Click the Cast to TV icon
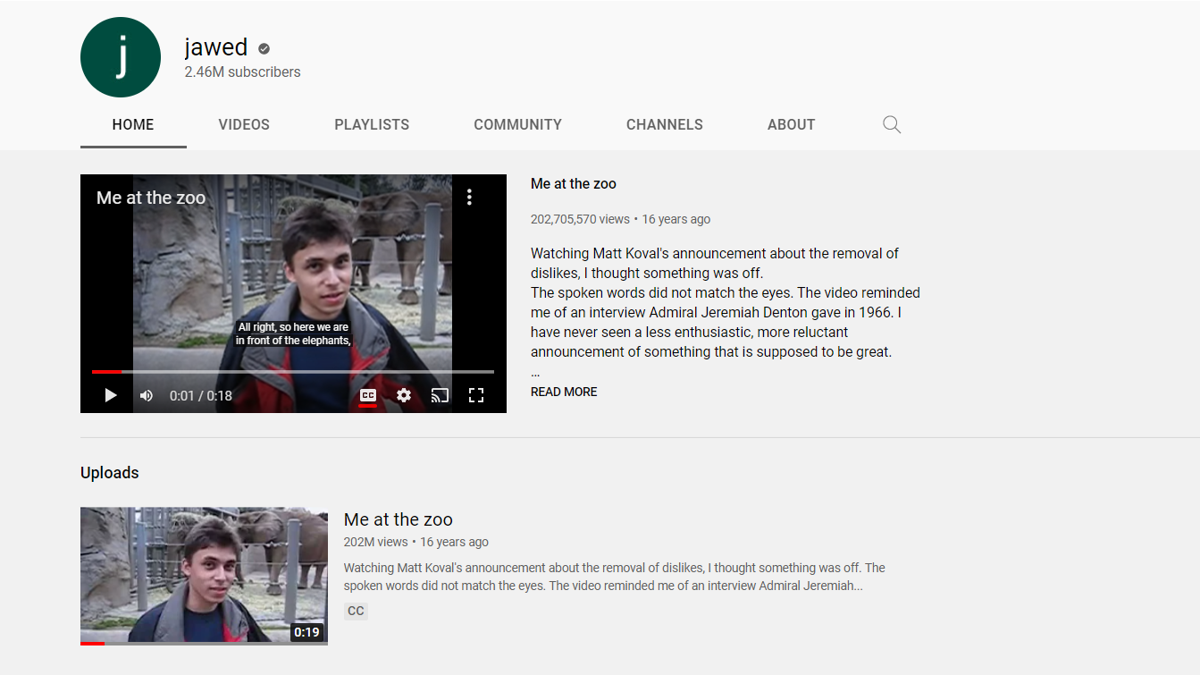Image resolution: width=1200 pixels, height=675 pixels. pyautogui.click(x=440, y=396)
